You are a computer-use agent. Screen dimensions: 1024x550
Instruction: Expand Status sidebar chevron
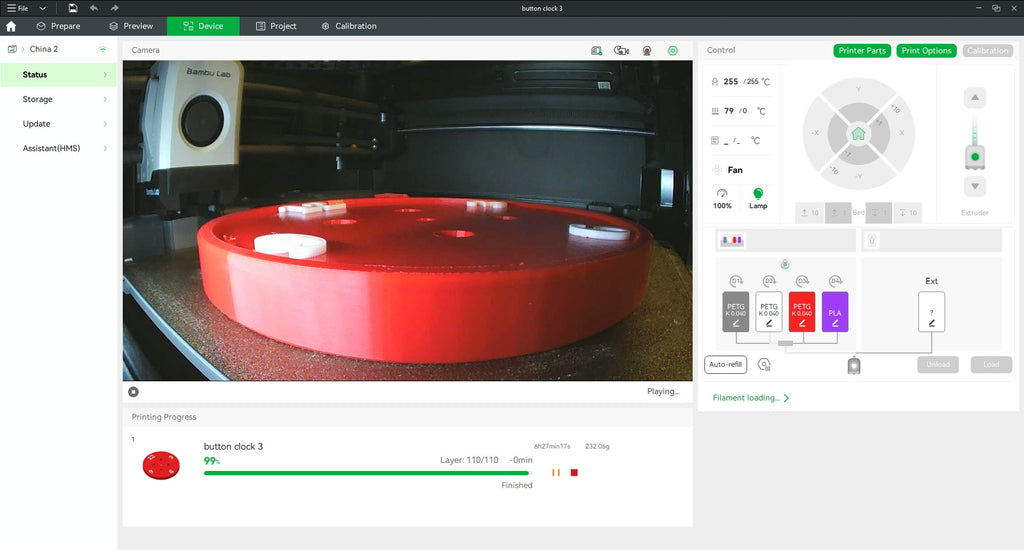(x=104, y=74)
